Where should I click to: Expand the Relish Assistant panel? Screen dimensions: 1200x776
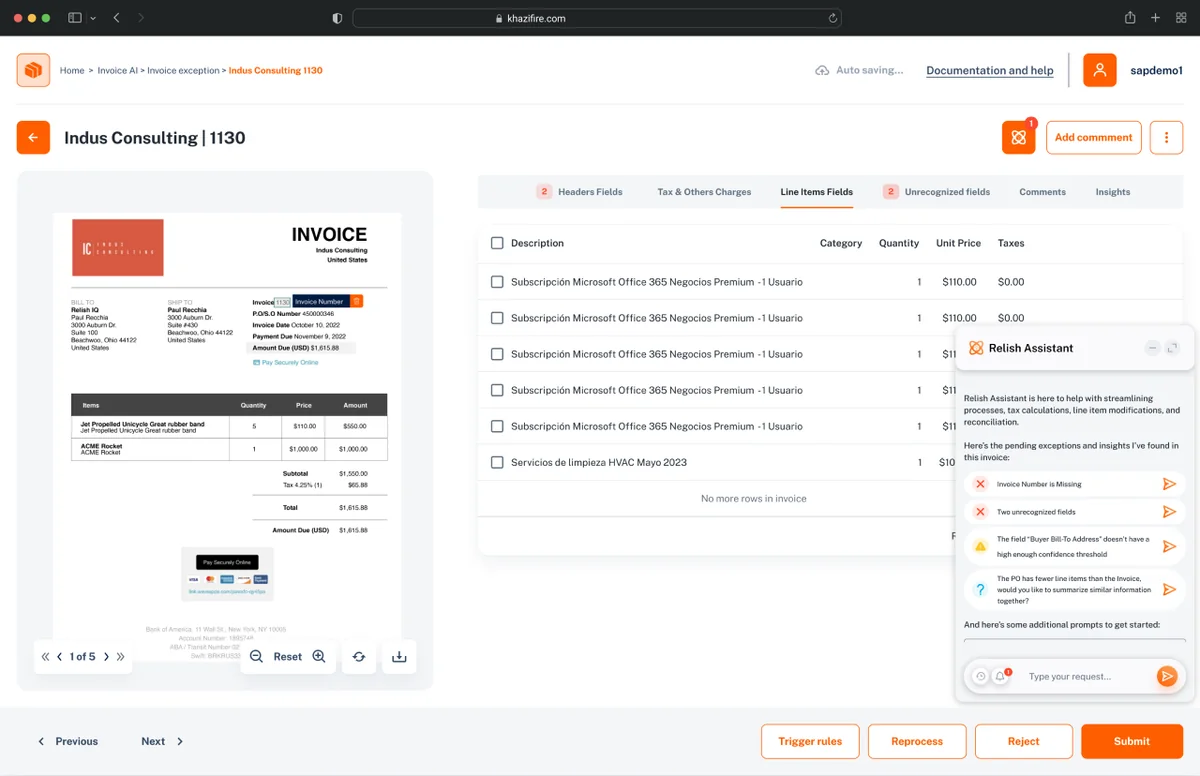[1173, 348]
